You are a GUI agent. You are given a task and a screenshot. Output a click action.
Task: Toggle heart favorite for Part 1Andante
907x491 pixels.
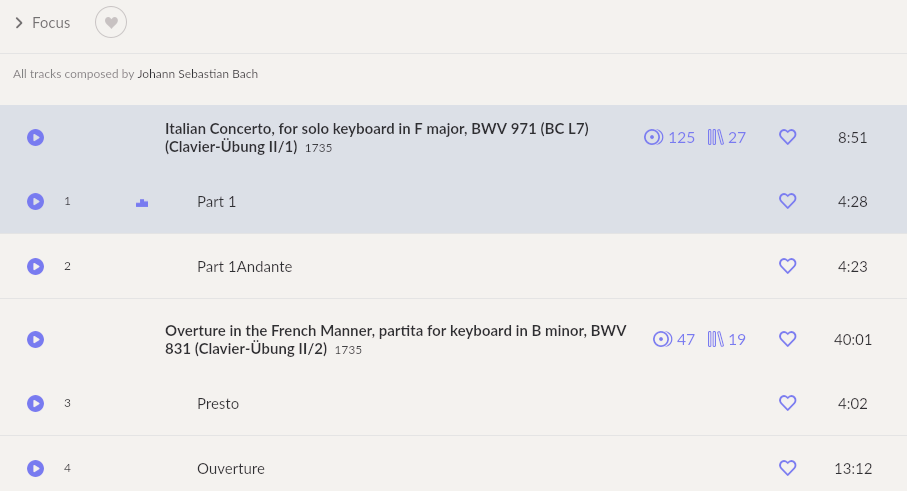tap(787, 265)
